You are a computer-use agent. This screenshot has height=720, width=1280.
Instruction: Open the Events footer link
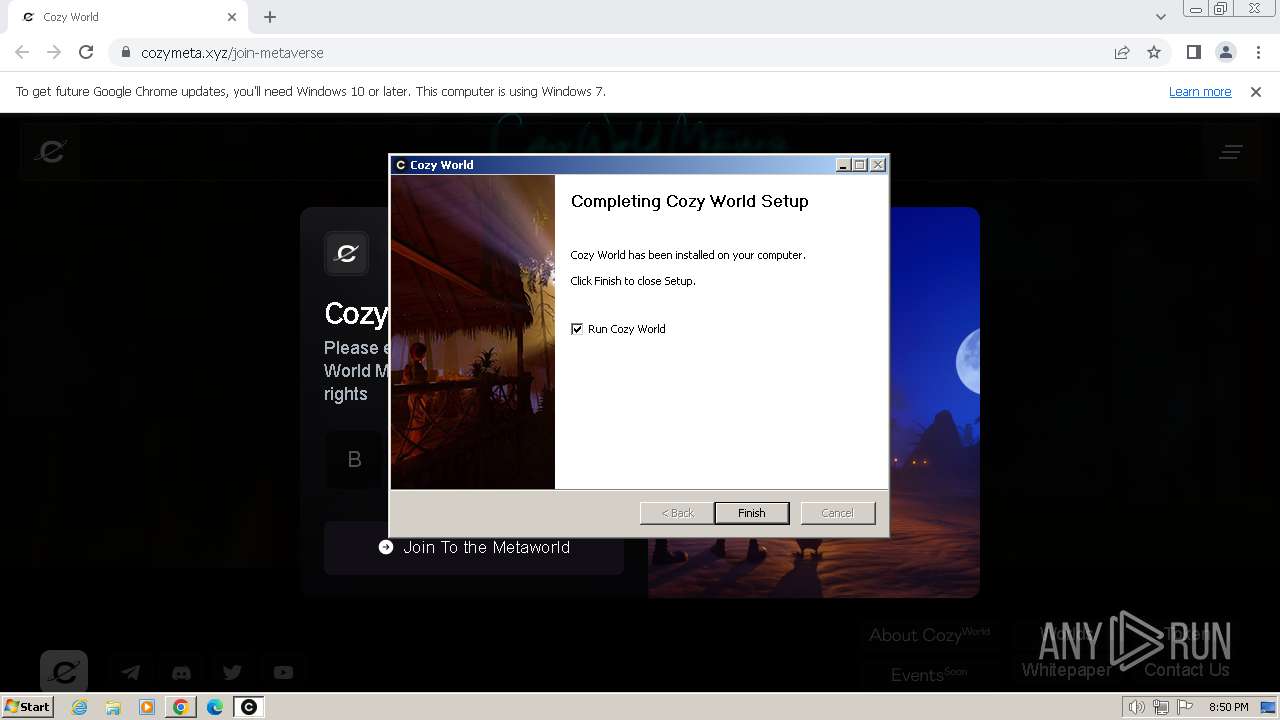pyautogui.click(x=929, y=674)
